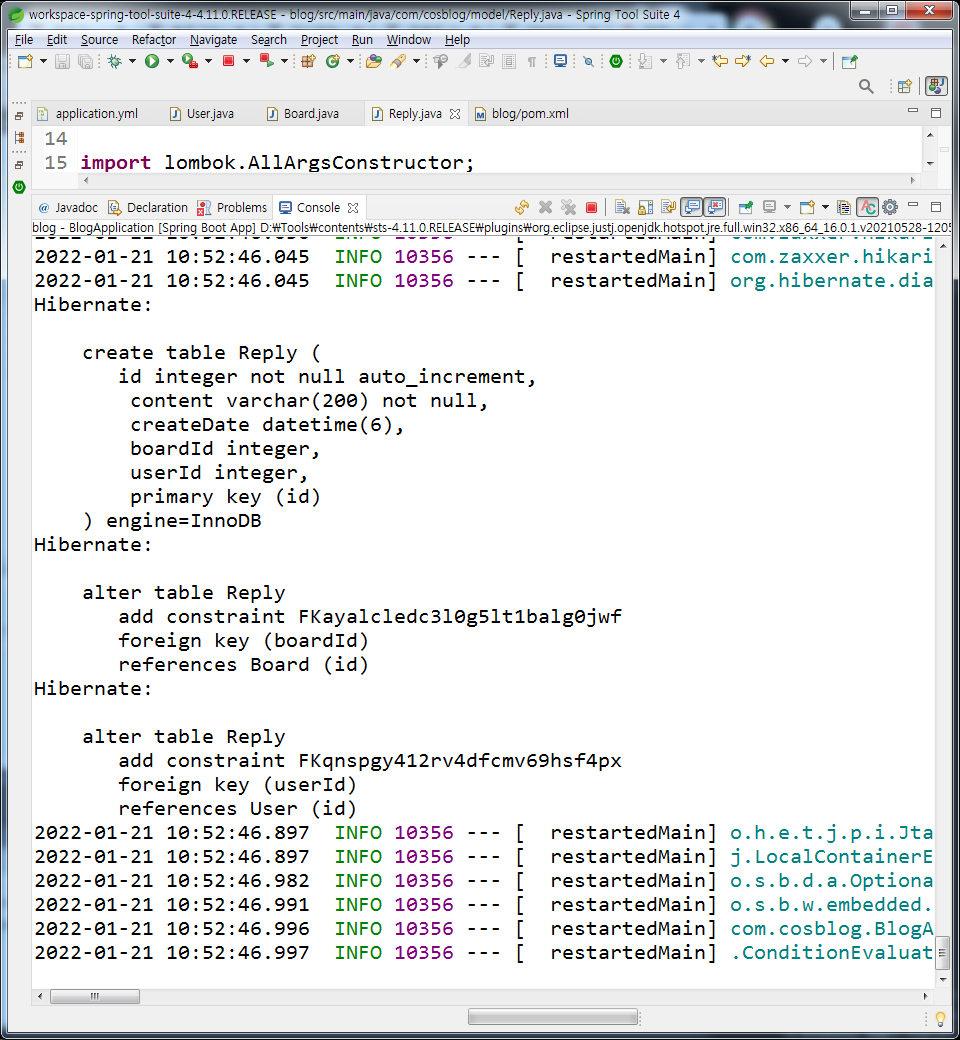Click the Pin Console icon
Viewport: 960px width, 1040px height.
(746, 208)
